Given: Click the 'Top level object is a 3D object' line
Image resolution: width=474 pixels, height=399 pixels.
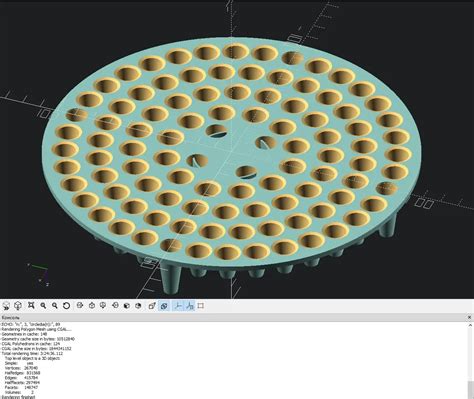Looking at the screenshot, I should pyautogui.click(x=32, y=358).
